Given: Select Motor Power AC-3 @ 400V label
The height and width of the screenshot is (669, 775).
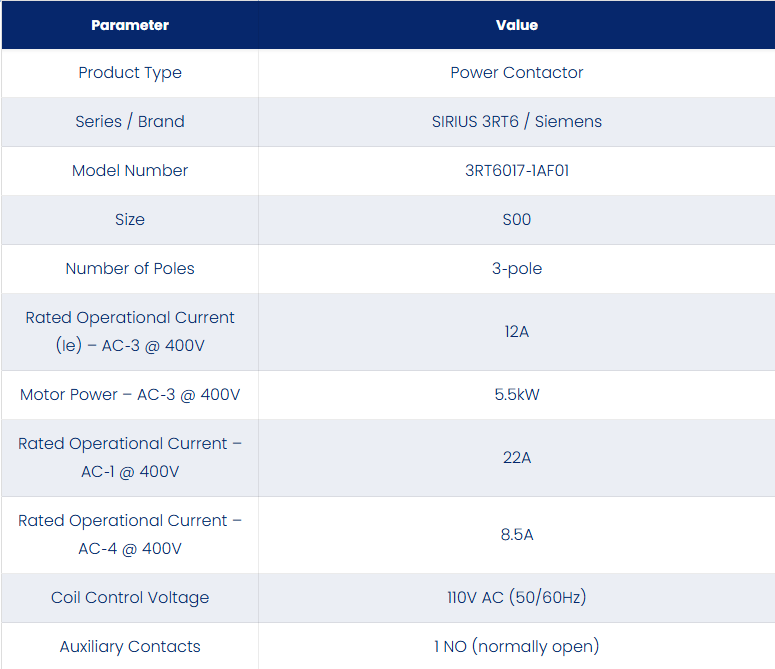Looking at the screenshot, I should click(x=130, y=395).
